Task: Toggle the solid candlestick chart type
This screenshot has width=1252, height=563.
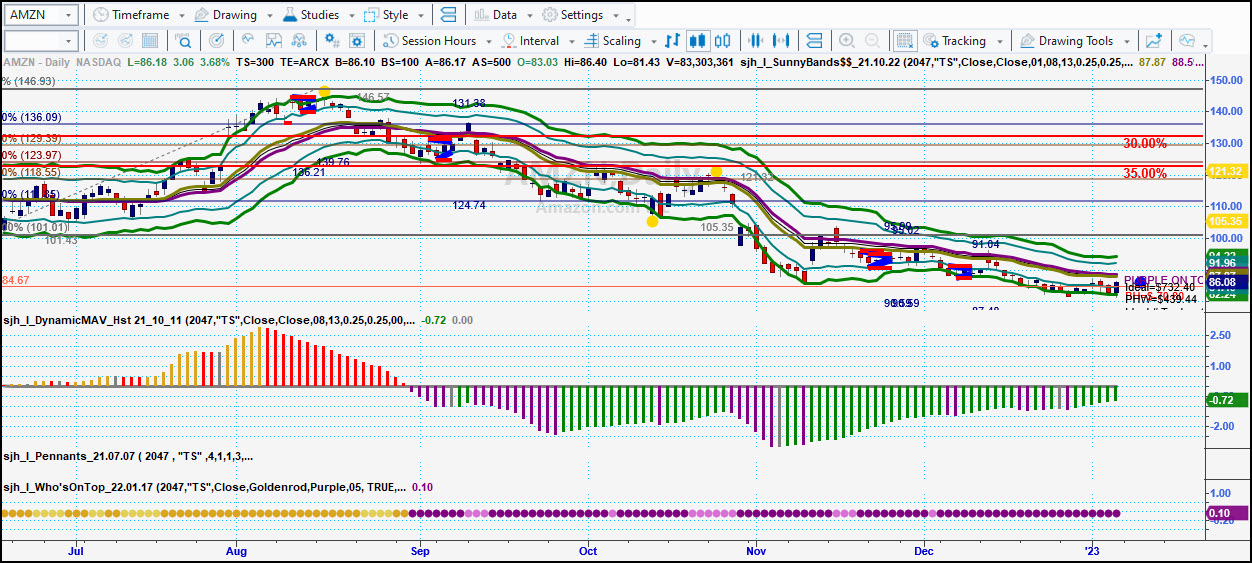Action: [698, 41]
